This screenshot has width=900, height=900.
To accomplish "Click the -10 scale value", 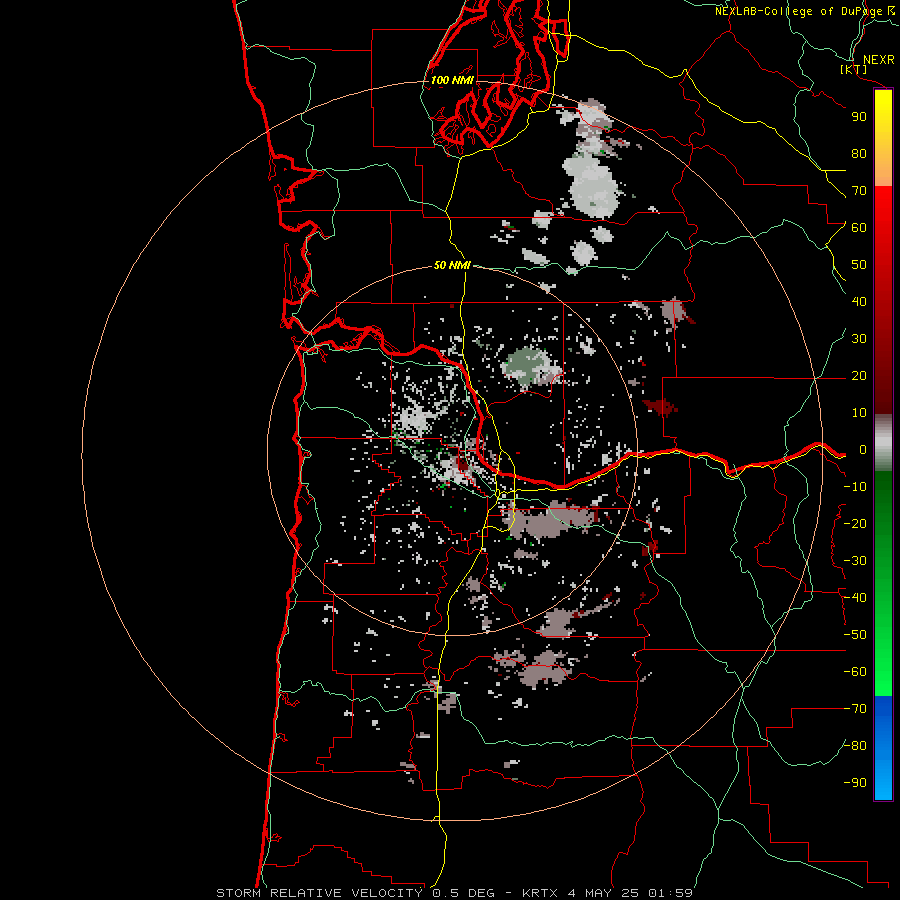I will [855, 487].
